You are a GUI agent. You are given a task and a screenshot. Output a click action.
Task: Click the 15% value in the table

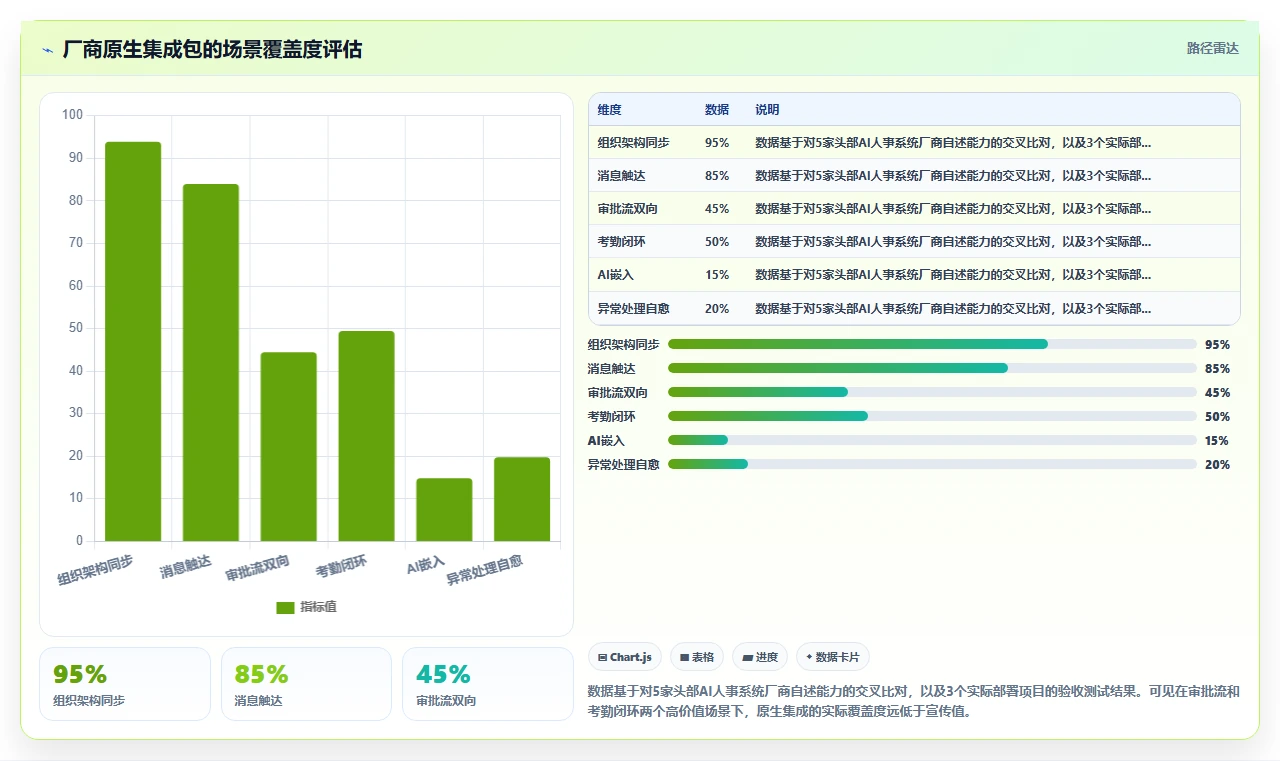click(x=717, y=275)
